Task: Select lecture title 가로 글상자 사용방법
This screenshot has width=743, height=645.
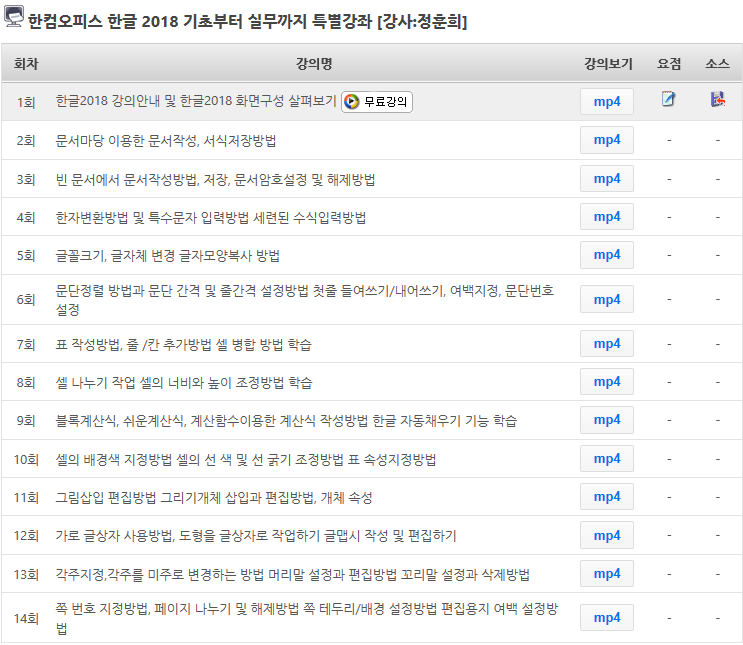Action: pos(115,536)
